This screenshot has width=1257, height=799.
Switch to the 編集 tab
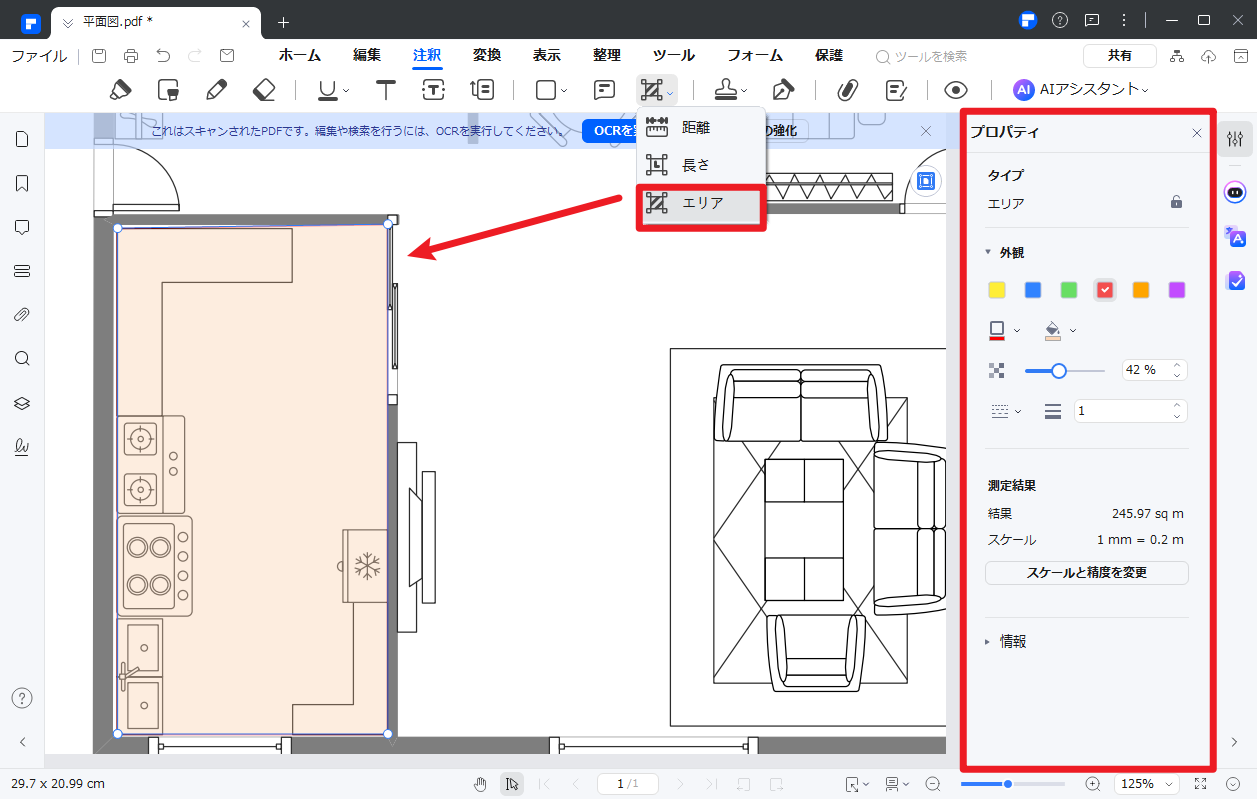click(x=367, y=56)
